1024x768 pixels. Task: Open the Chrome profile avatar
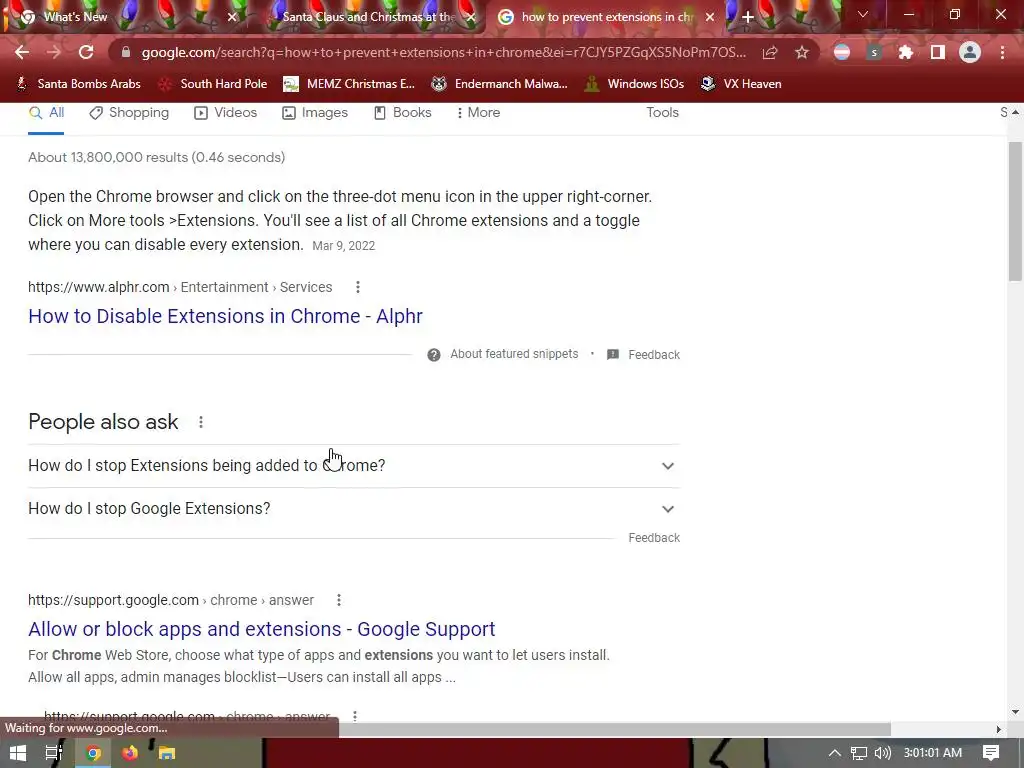[970, 52]
